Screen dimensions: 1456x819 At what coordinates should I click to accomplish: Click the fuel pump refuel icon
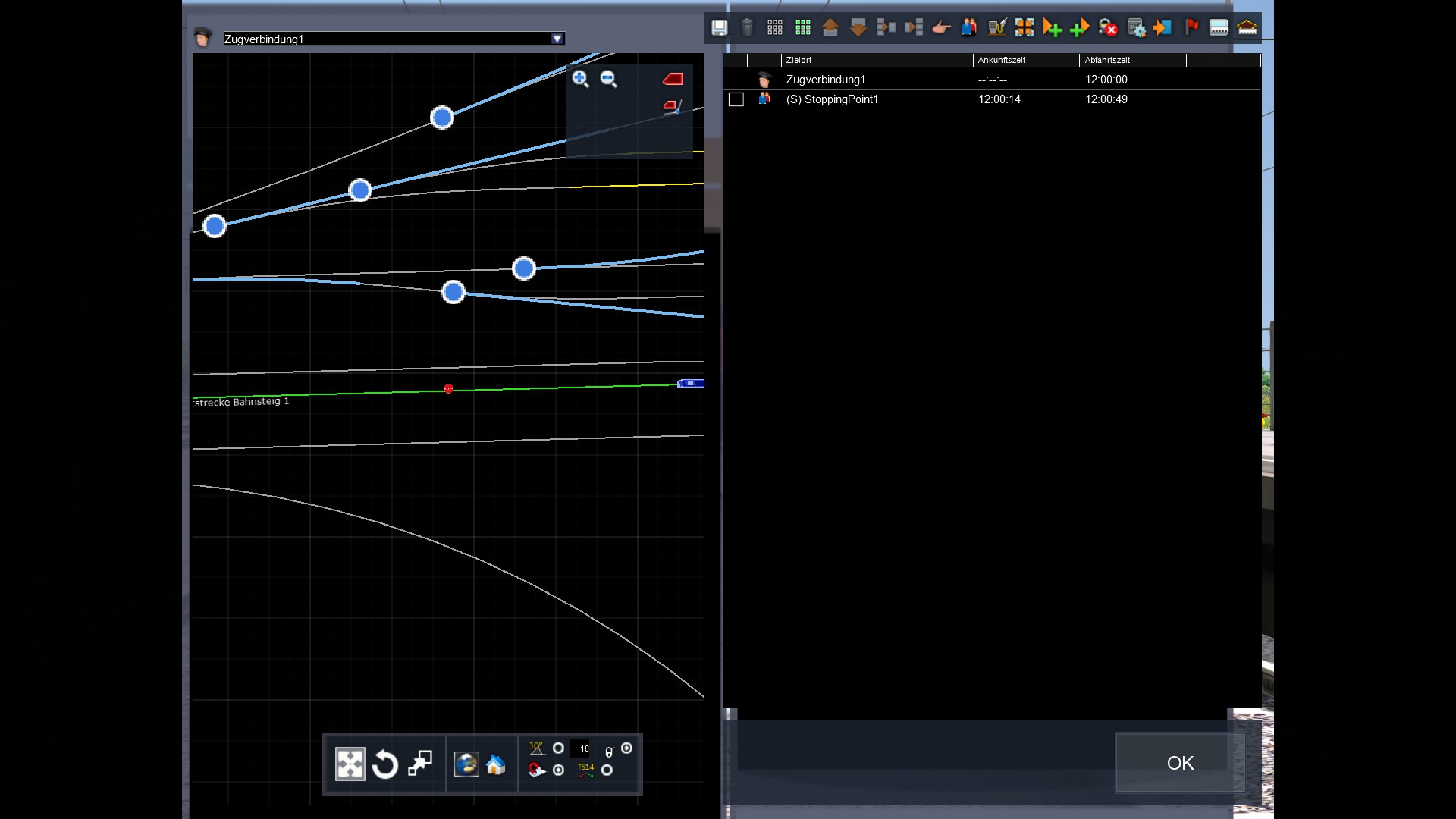click(996, 28)
